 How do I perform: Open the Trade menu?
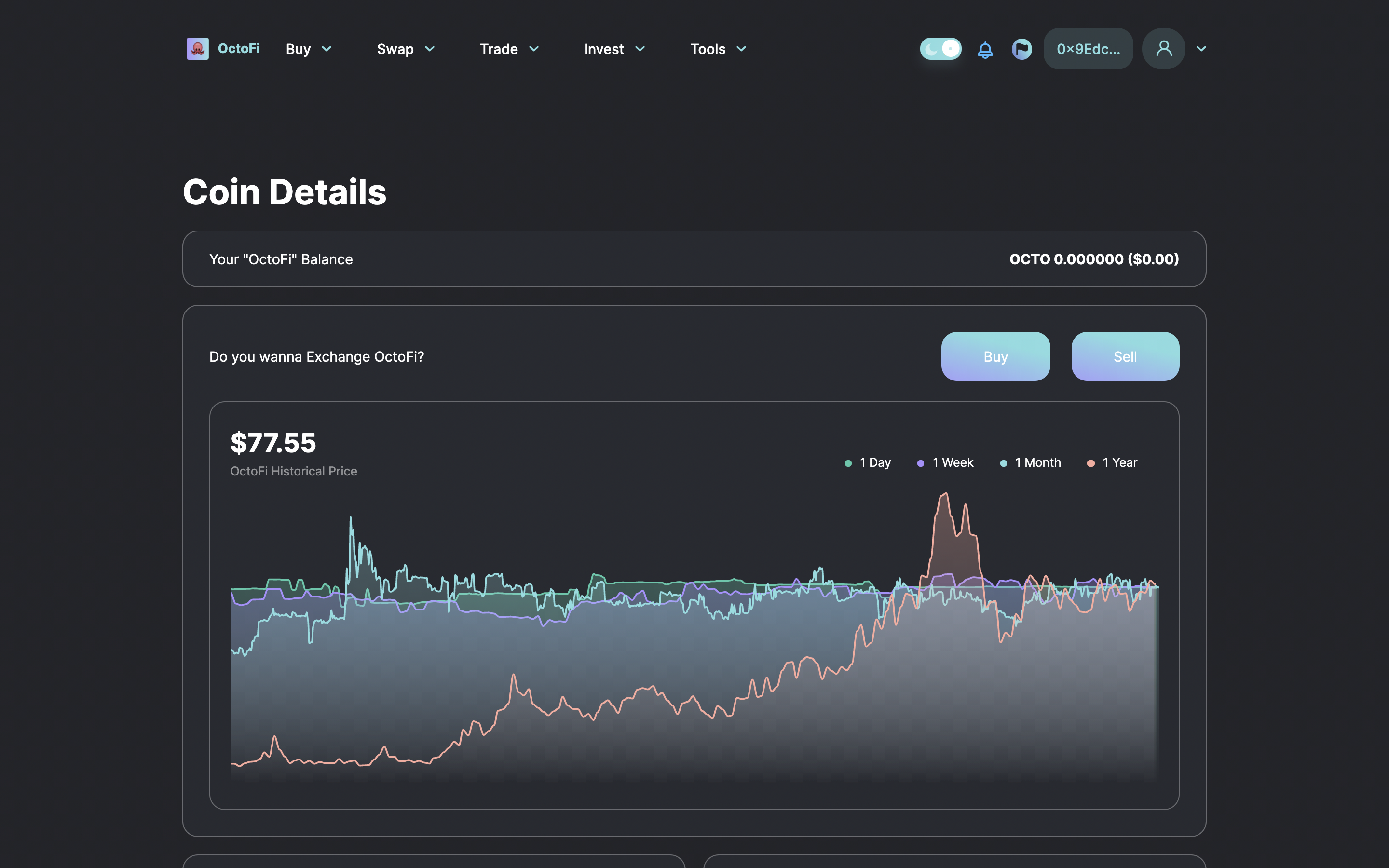pyautogui.click(x=509, y=49)
